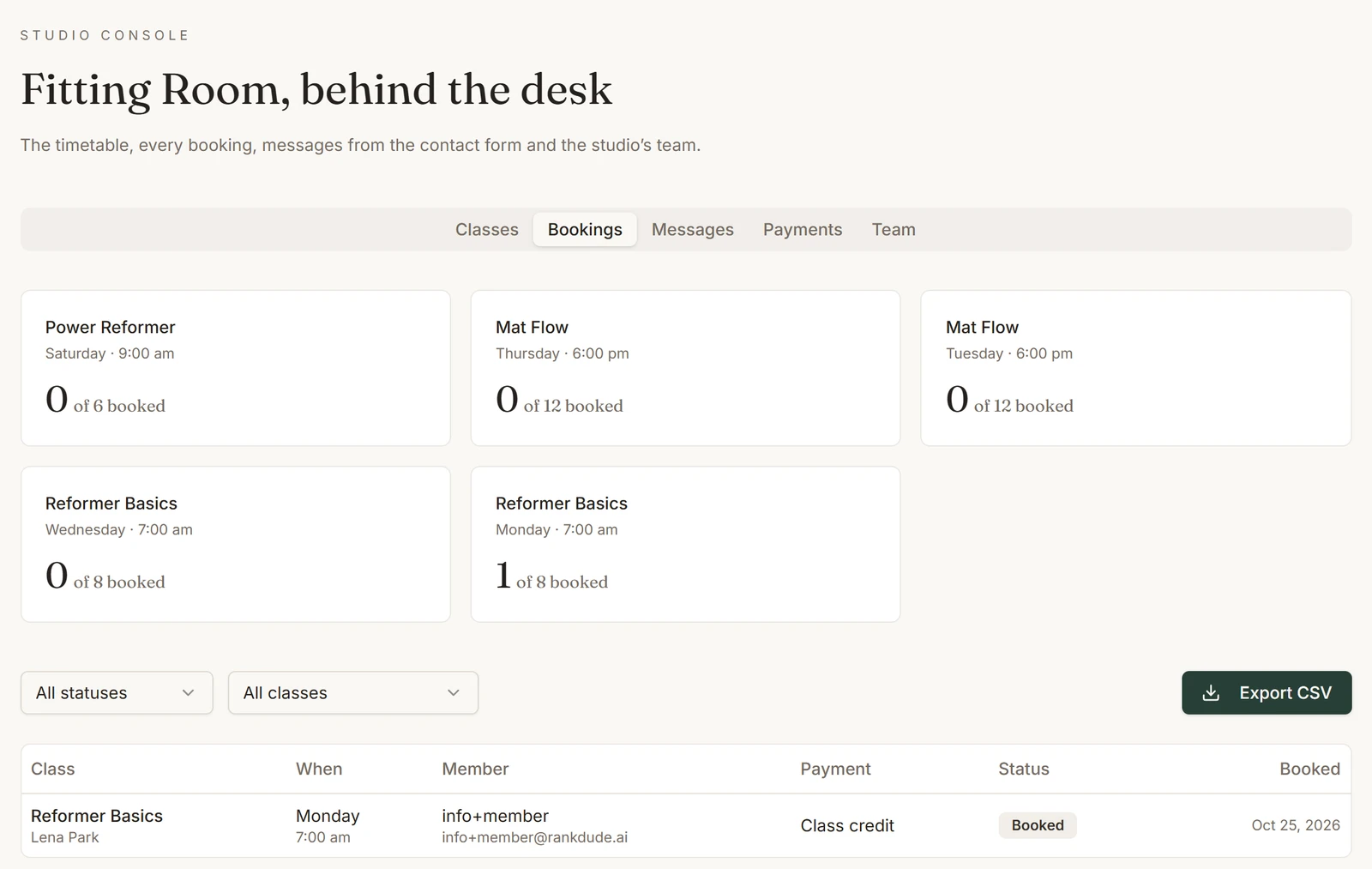Click the Payment column header
Viewport: 1372px width, 869px height.
coord(835,769)
